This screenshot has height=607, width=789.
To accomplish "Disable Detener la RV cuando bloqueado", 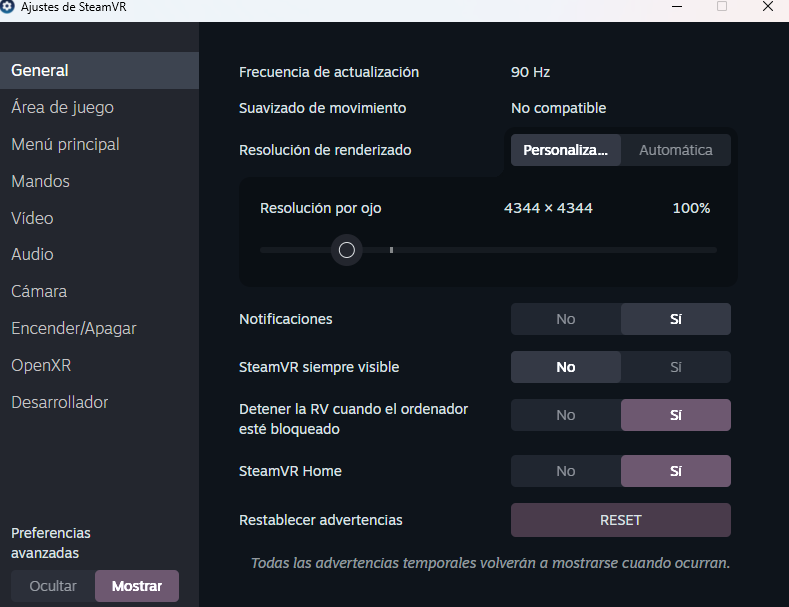I will click(x=566, y=415).
